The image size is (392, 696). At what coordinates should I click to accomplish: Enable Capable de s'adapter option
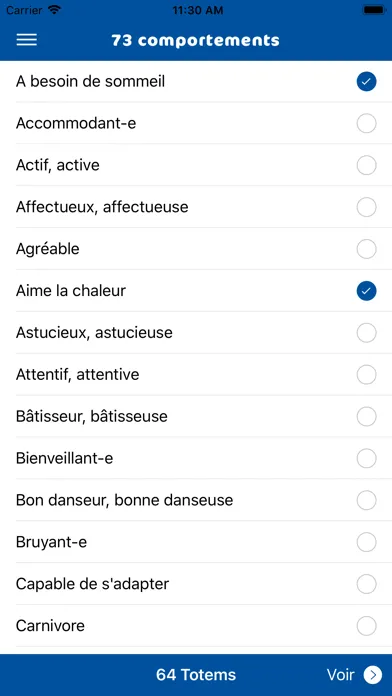click(366, 584)
